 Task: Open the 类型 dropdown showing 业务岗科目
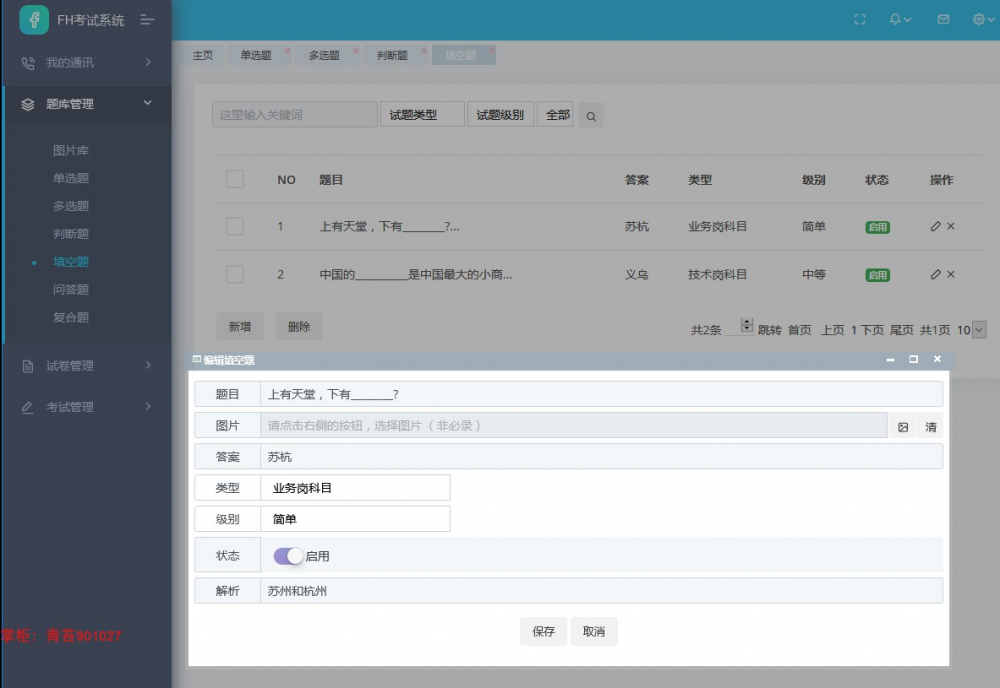(x=355, y=487)
